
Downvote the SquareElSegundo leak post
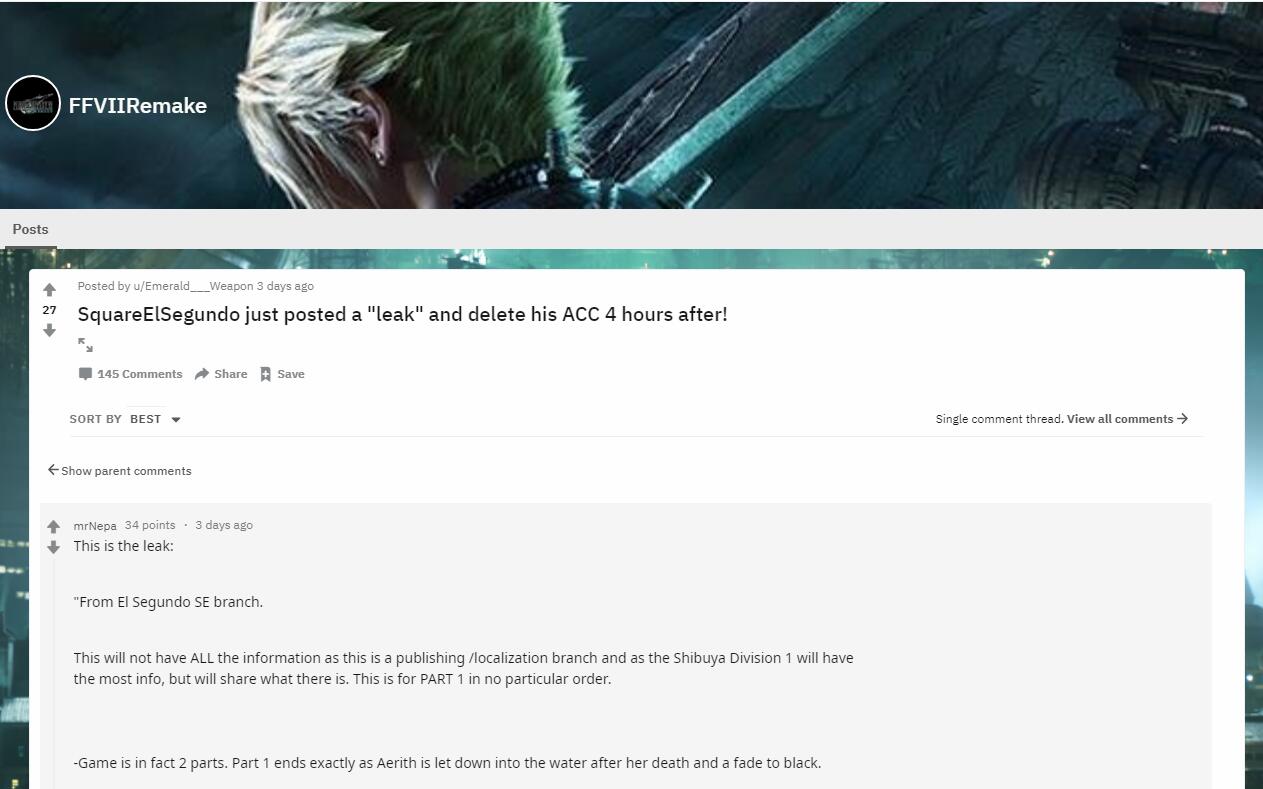coord(49,331)
